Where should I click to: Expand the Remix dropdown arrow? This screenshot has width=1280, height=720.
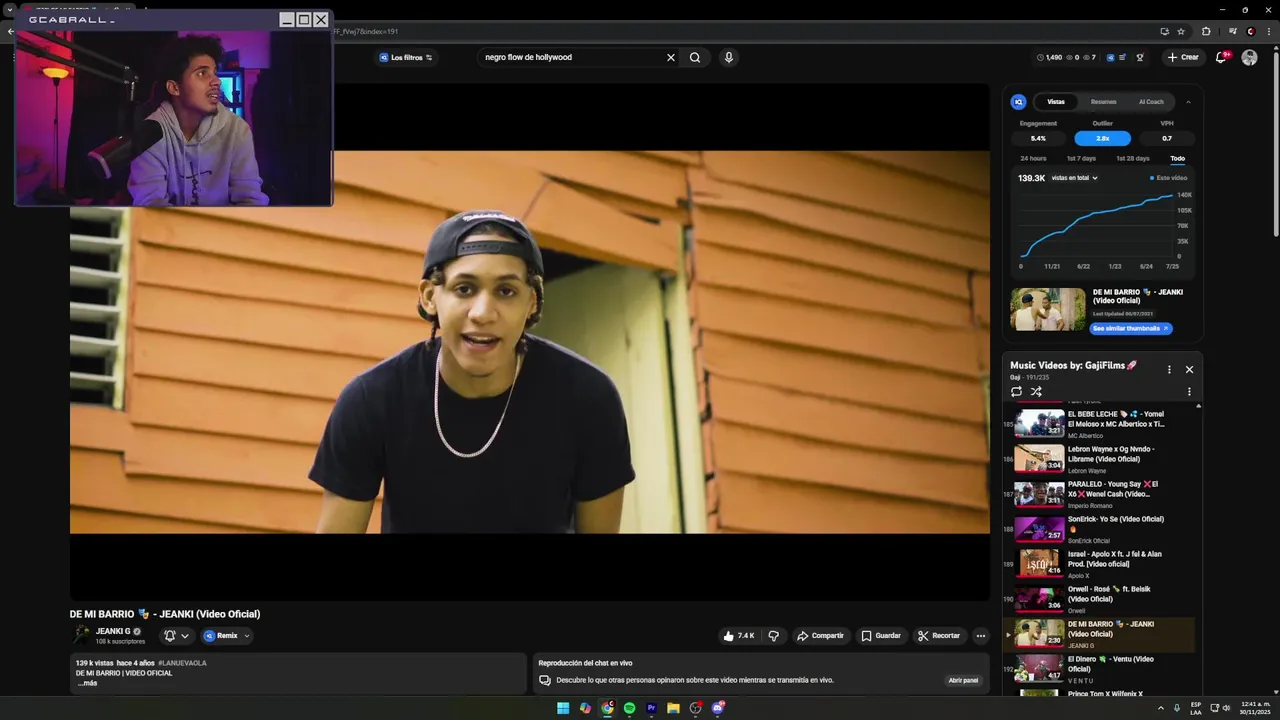(x=247, y=636)
